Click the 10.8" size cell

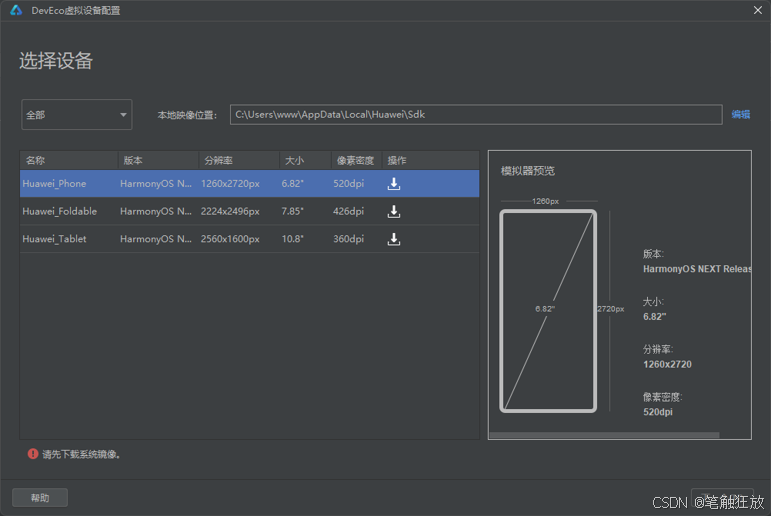(x=292, y=239)
